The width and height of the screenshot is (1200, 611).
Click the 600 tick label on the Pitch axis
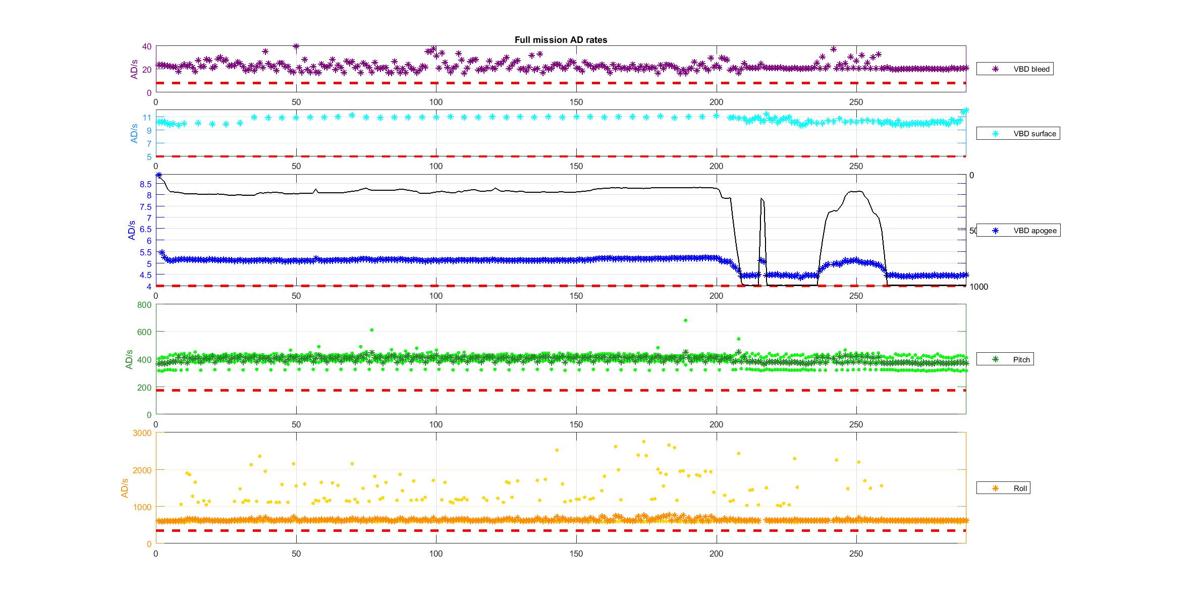coord(144,332)
